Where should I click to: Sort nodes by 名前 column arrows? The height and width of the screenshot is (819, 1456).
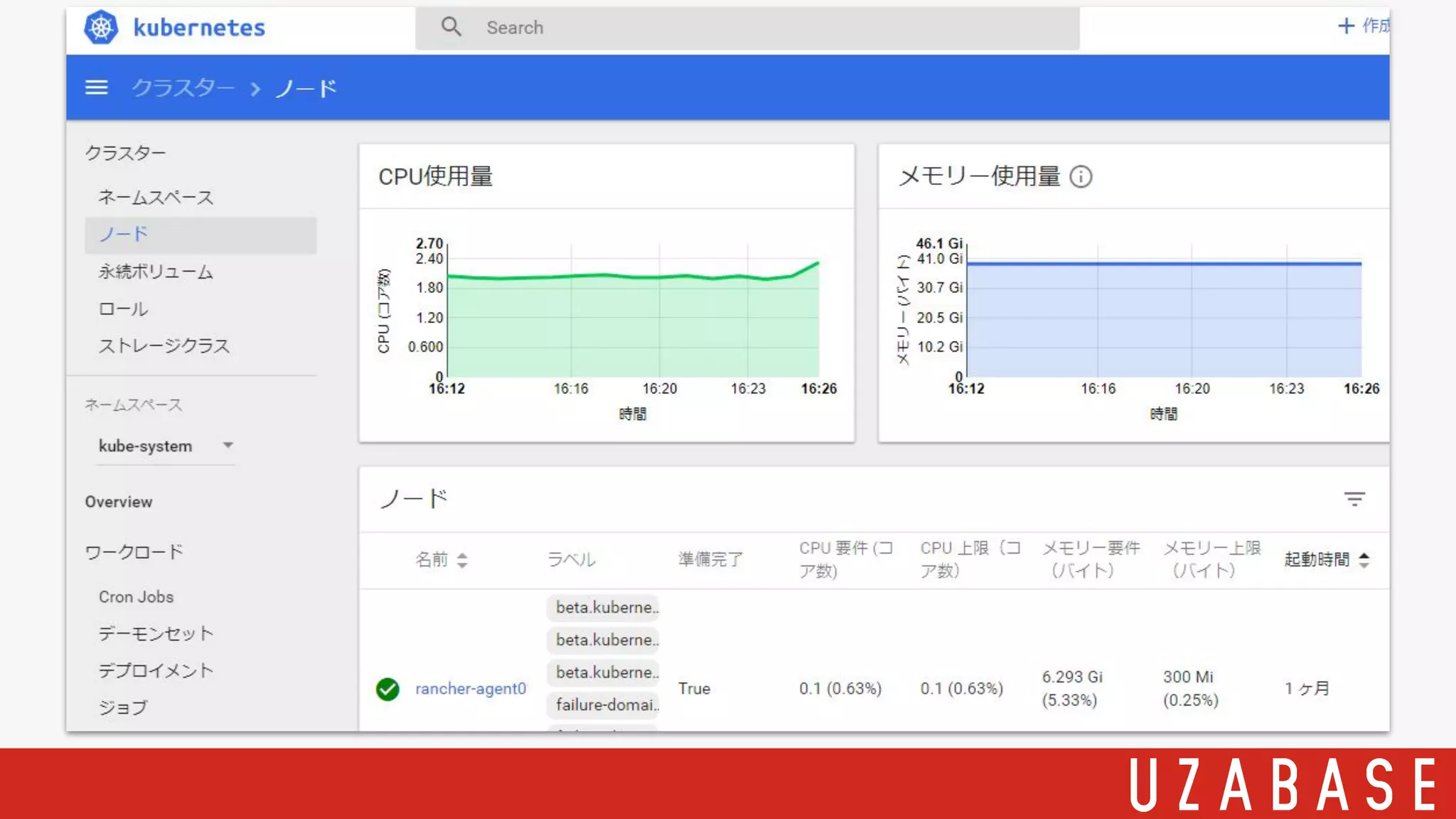click(462, 560)
